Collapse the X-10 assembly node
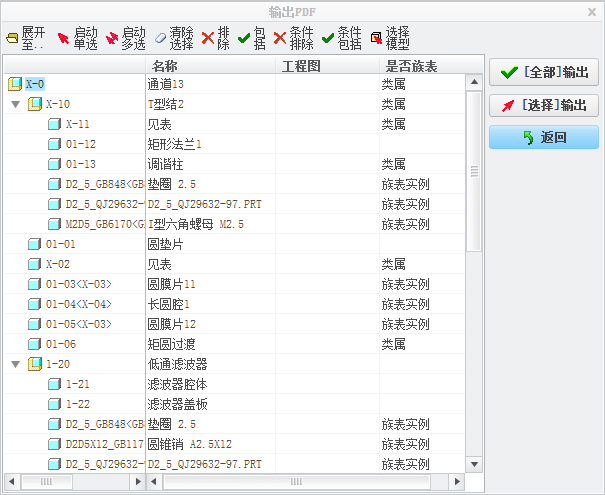This screenshot has height=495, width=605. tap(15, 104)
